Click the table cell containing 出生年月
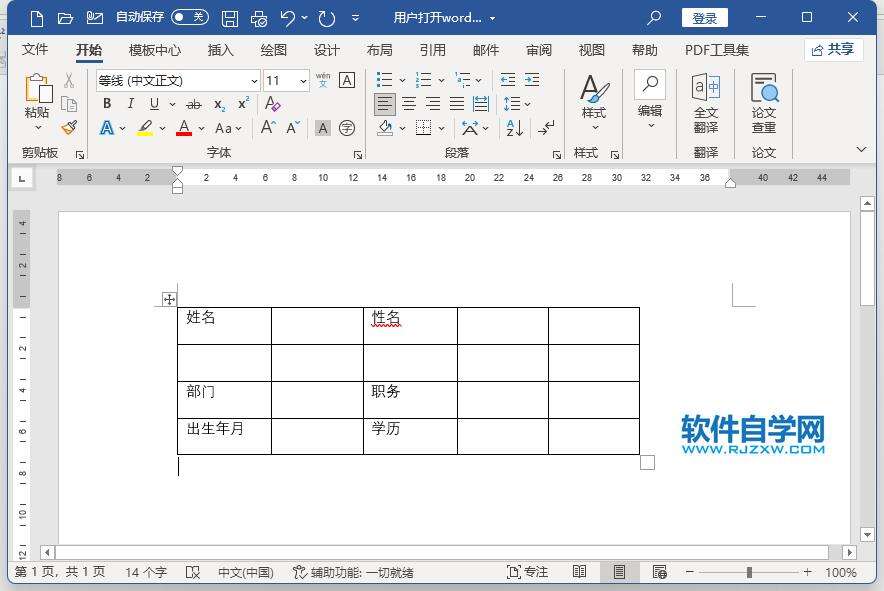The height and width of the screenshot is (591, 884). (224, 436)
